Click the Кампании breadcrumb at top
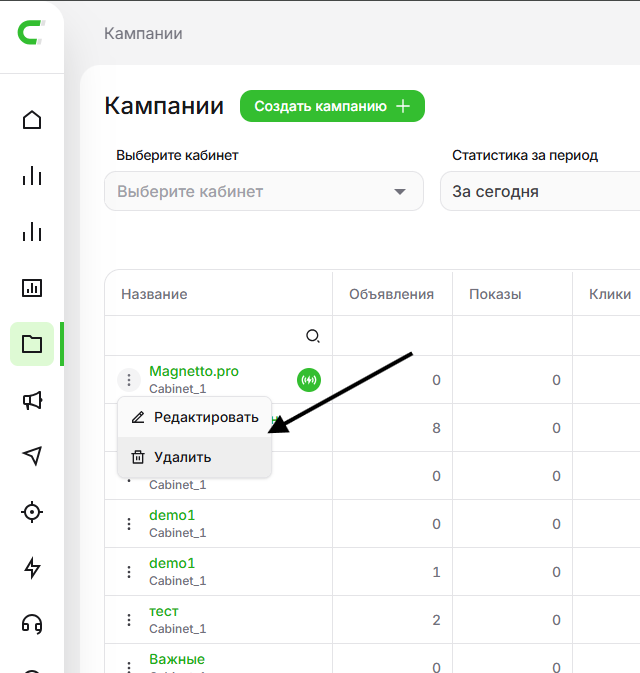The height and width of the screenshot is (673, 640). click(143, 33)
